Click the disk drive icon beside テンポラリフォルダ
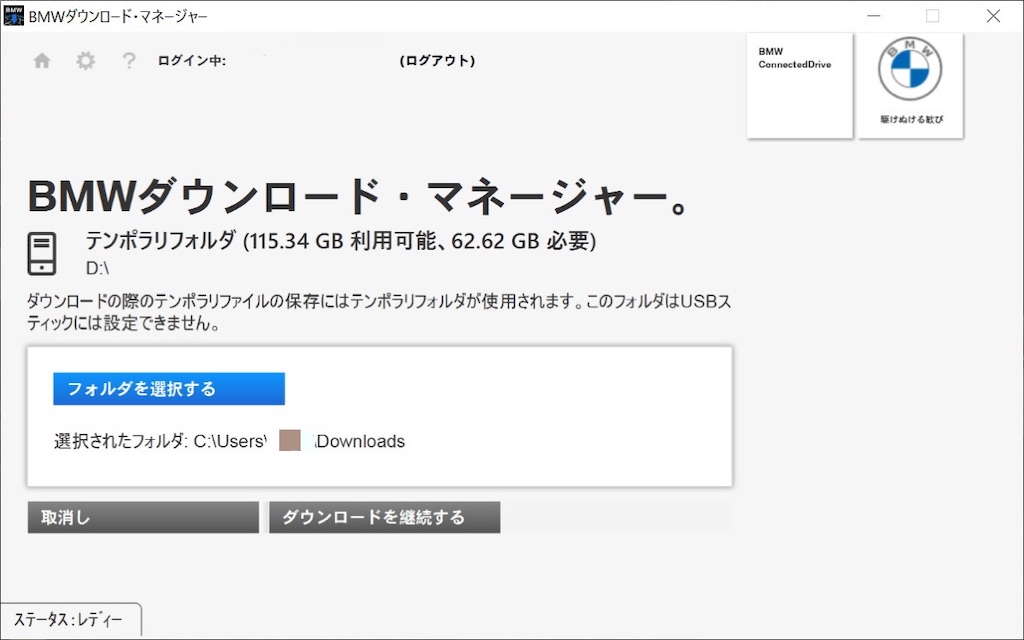1024x640 pixels. click(41, 253)
